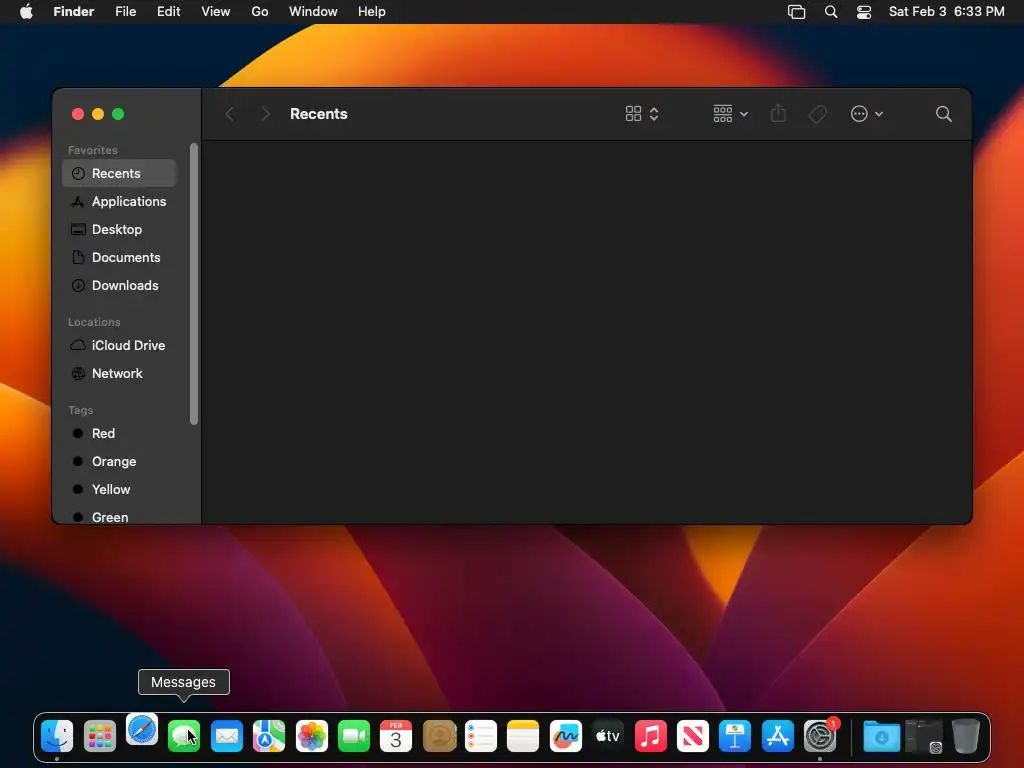The image size is (1024, 768).
Task: Select iCloud Drive in the sidebar
Action: pyautogui.click(x=119, y=345)
